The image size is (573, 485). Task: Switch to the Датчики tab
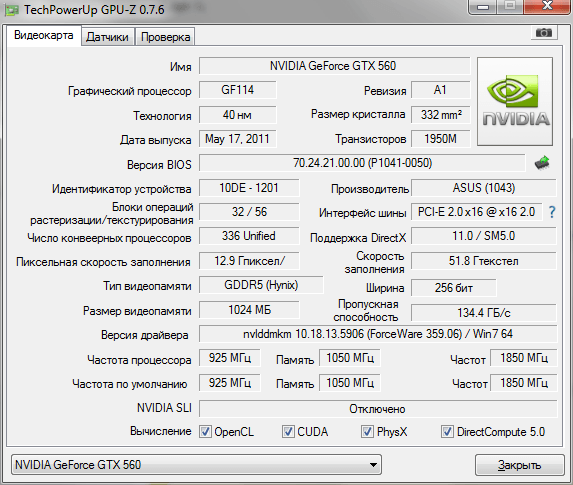pos(107,37)
